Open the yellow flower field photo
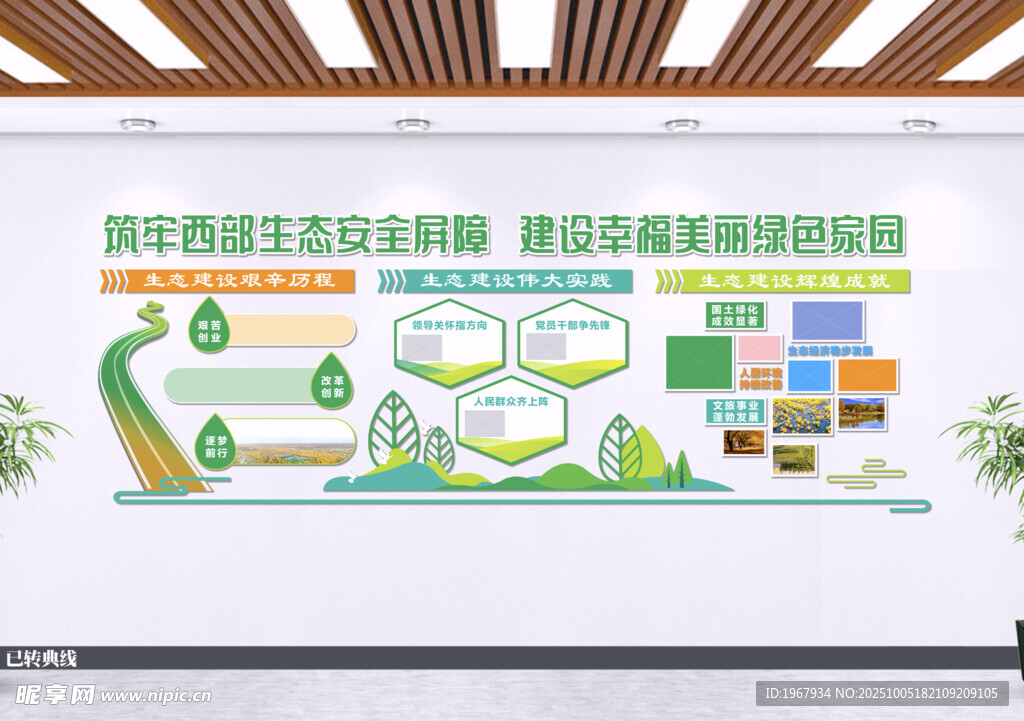 click(x=801, y=415)
